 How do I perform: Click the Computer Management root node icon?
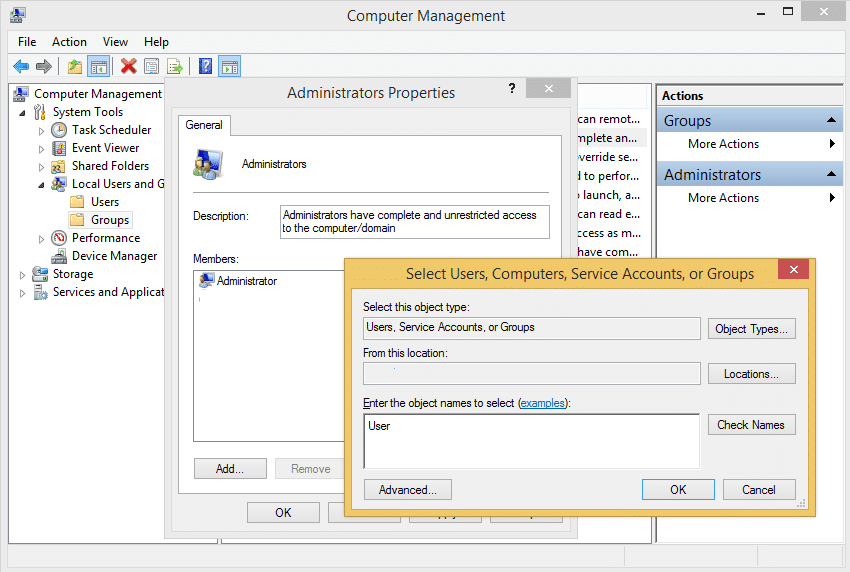(21, 94)
